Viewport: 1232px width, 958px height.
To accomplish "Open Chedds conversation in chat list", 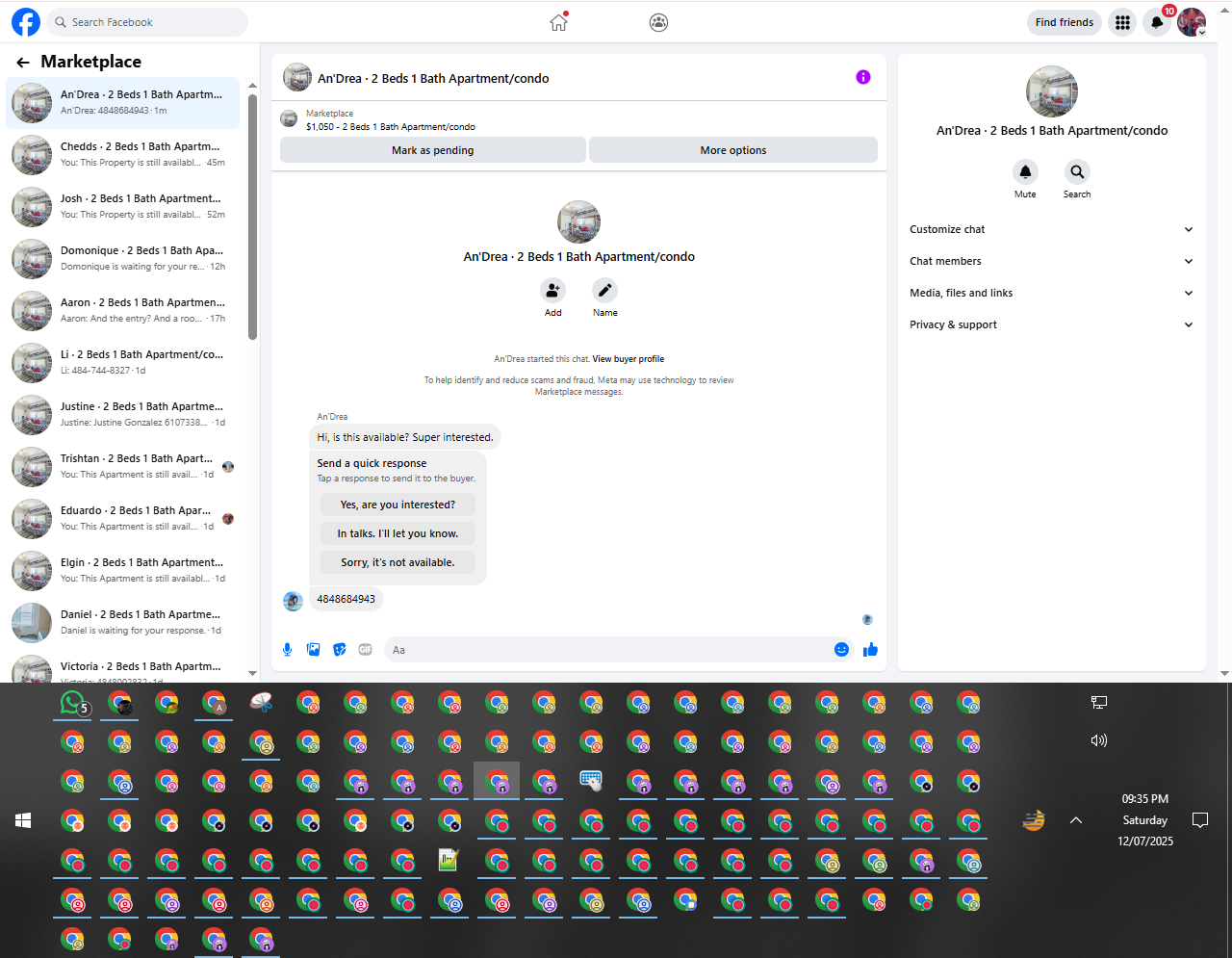I will pyautogui.click(x=123, y=155).
